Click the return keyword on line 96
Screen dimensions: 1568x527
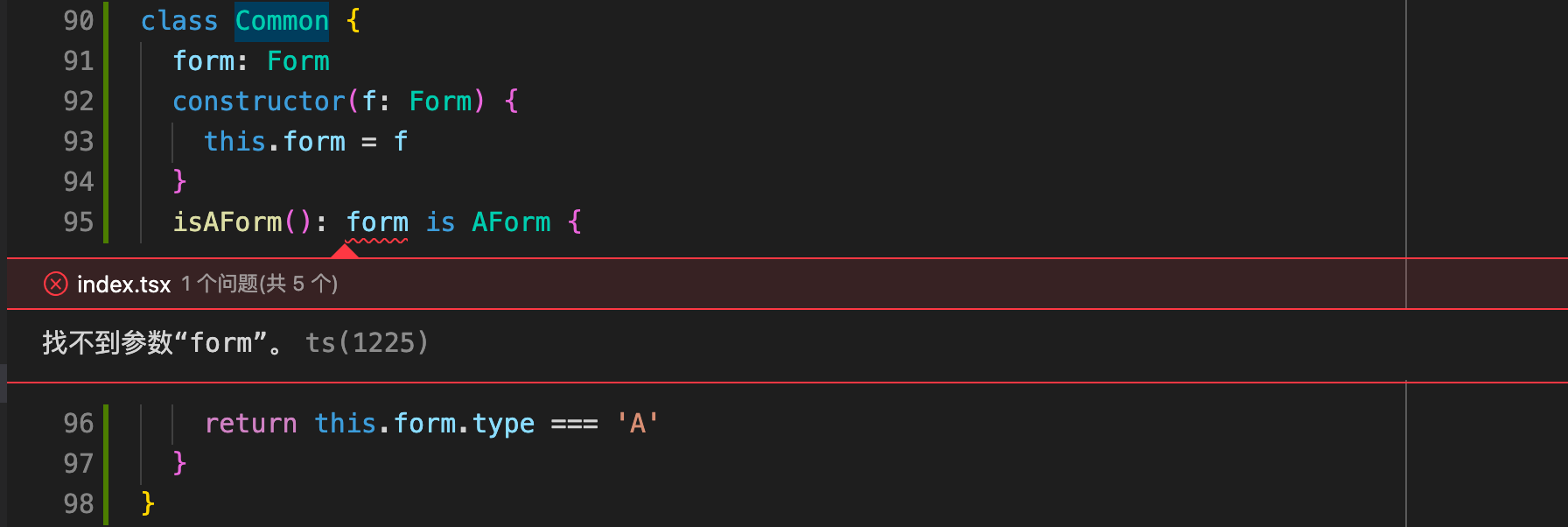[250, 424]
